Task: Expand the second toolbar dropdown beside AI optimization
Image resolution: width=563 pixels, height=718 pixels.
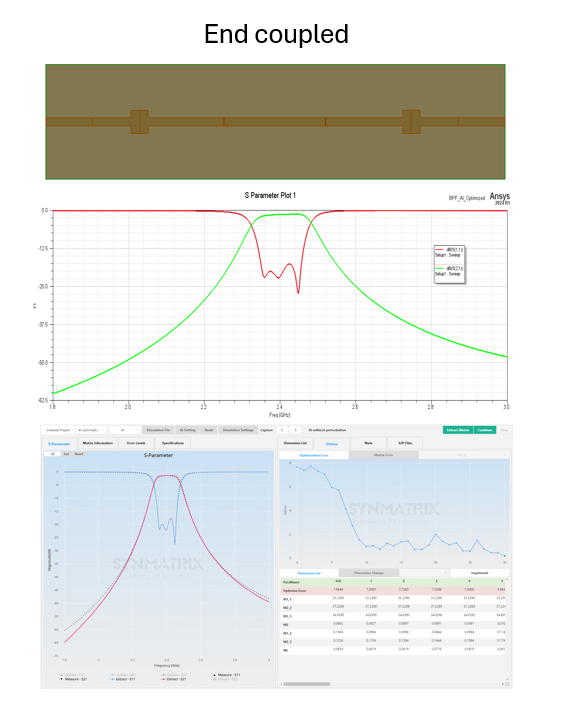Action: [x=125, y=430]
